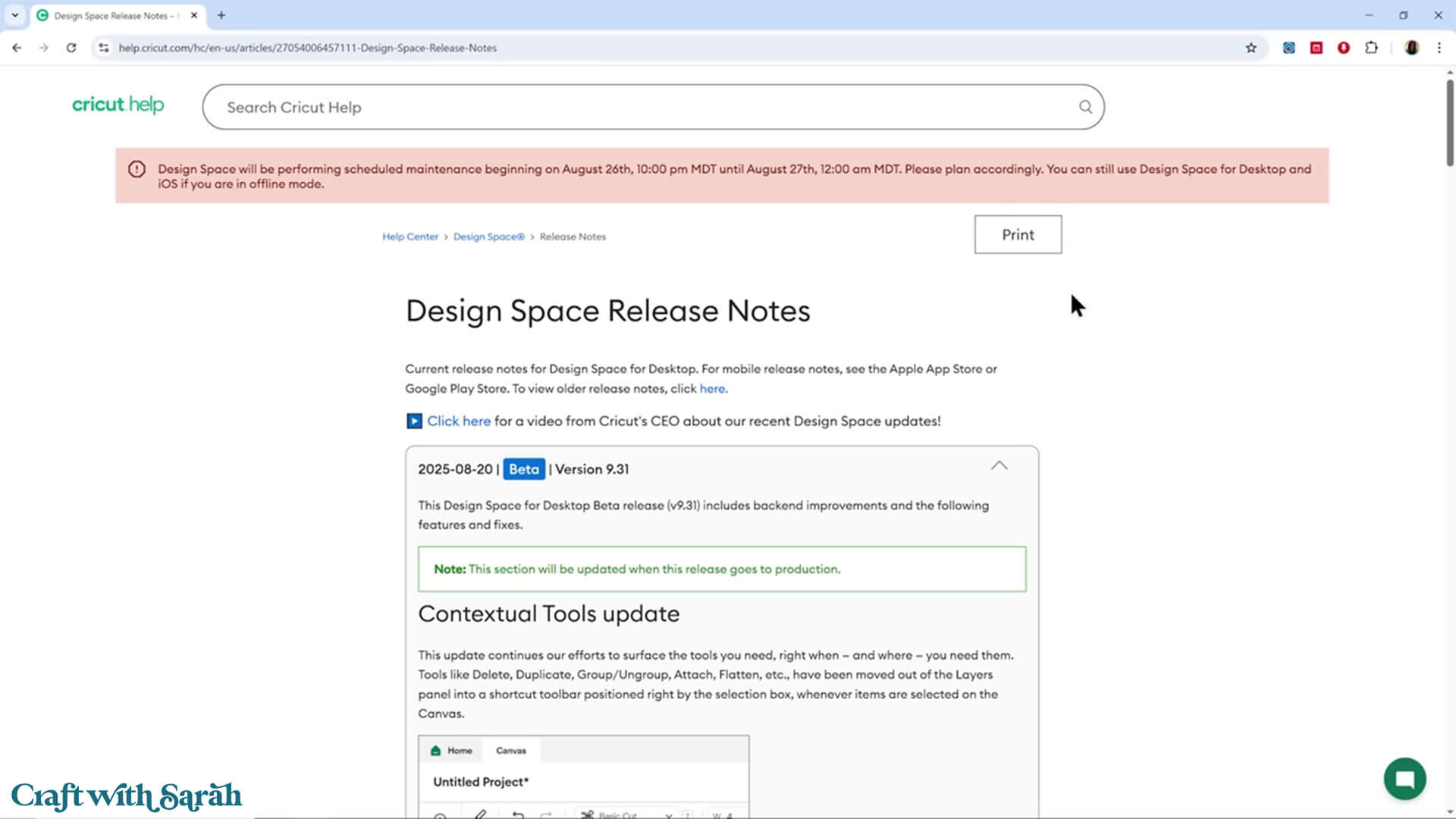The width and height of the screenshot is (1456, 819).
Task: Click the cricut help logo
Action: pos(118,105)
